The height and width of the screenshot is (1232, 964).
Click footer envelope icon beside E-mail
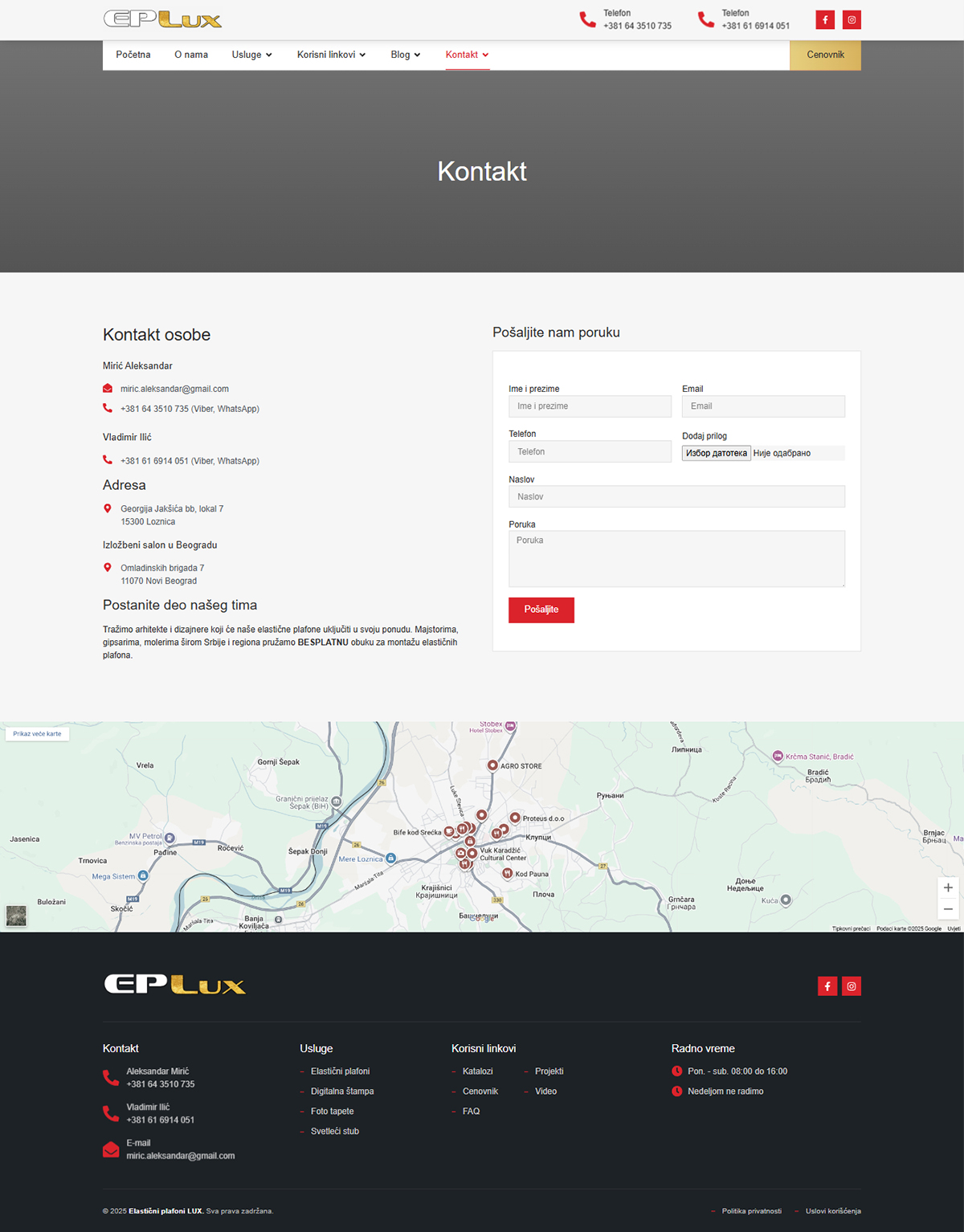pos(111,1149)
